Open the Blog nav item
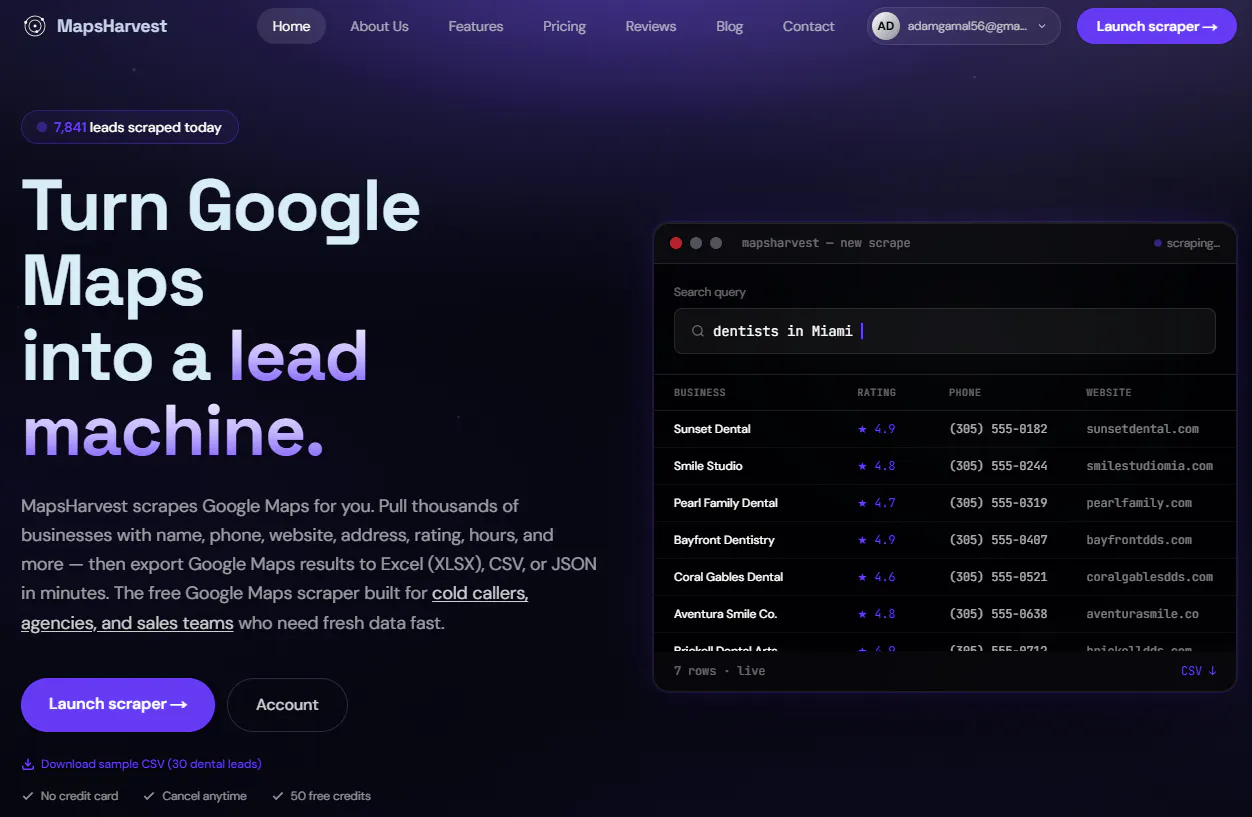Viewport: 1252px width, 817px height. 730,26
